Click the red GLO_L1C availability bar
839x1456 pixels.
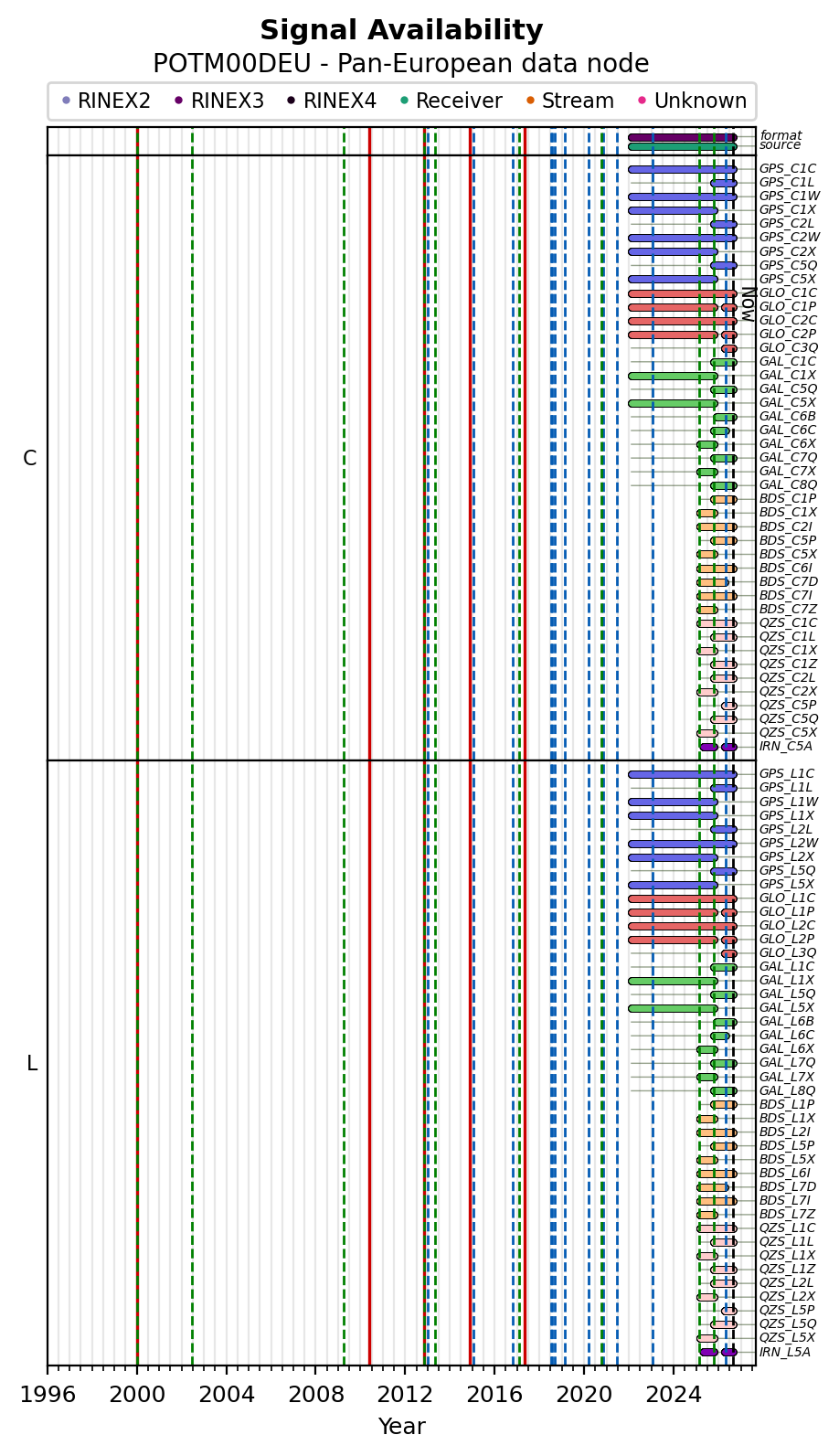tap(683, 898)
